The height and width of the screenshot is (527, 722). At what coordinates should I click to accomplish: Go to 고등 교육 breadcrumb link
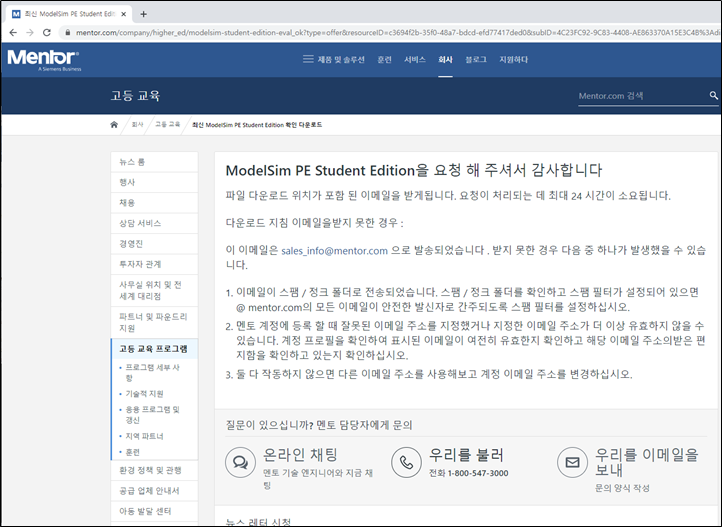(x=167, y=125)
